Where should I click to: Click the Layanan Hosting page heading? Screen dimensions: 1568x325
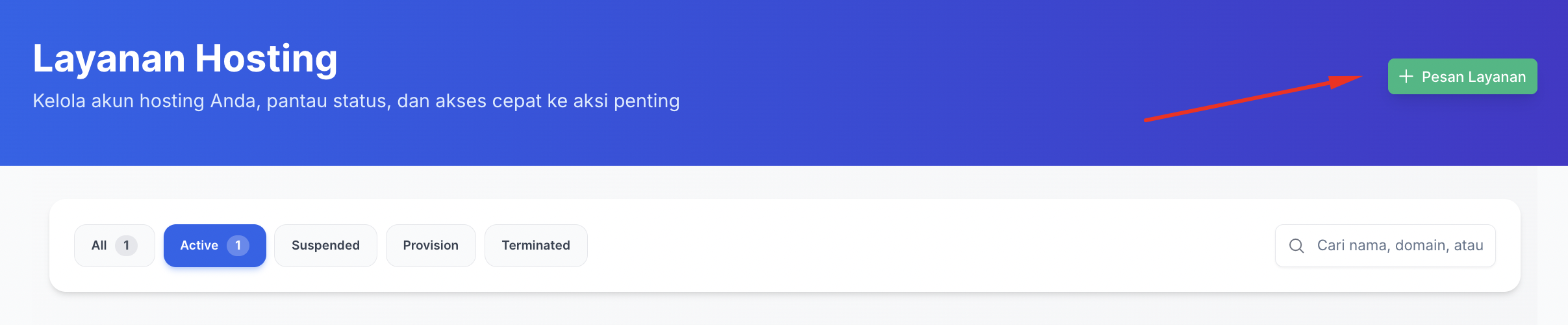tap(185, 58)
